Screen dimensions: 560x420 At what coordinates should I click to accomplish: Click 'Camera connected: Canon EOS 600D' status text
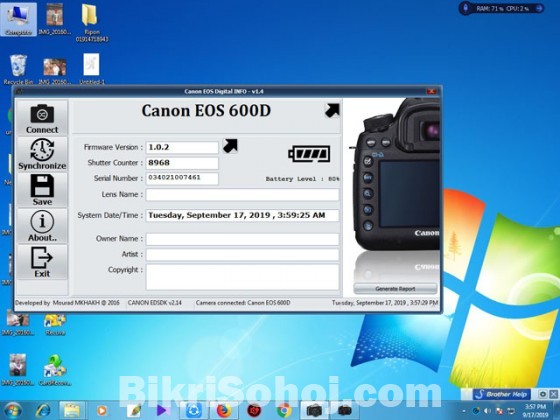click(243, 303)
